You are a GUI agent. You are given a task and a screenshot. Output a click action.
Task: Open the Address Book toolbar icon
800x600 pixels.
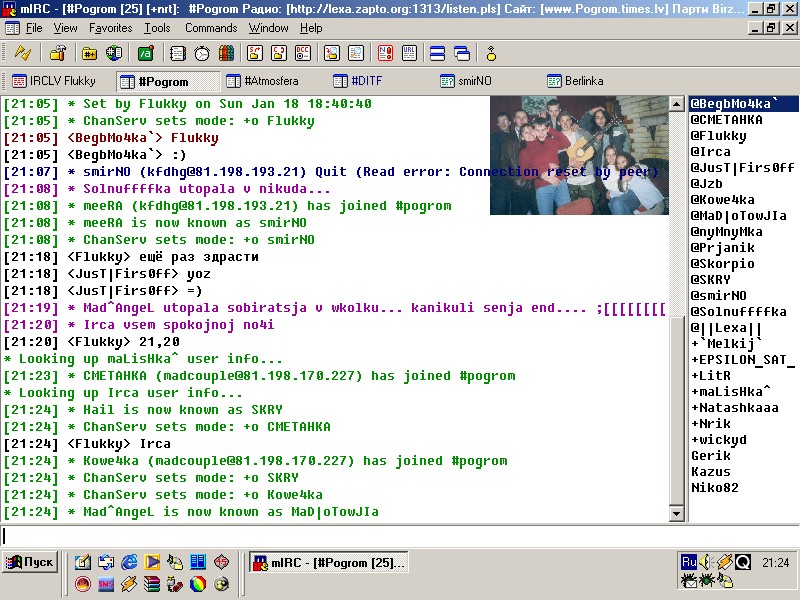(x=178, y=53)
